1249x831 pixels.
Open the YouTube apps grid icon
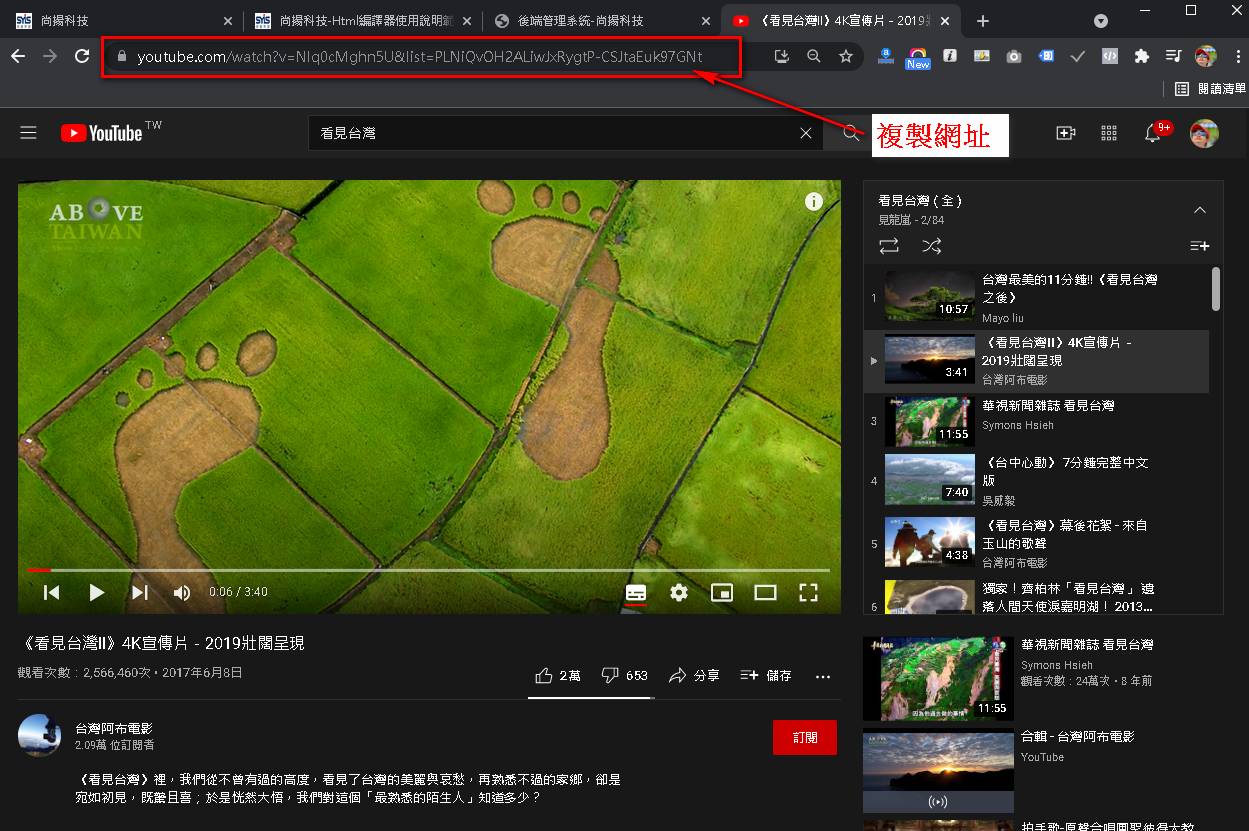(x=1108, y=133)
